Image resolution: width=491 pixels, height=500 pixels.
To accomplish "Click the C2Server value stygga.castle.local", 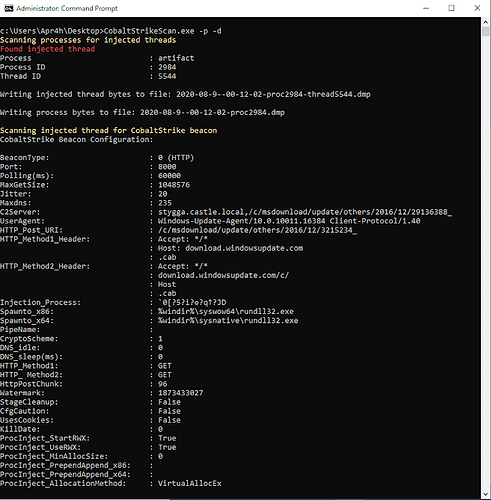I will [201, 212].
